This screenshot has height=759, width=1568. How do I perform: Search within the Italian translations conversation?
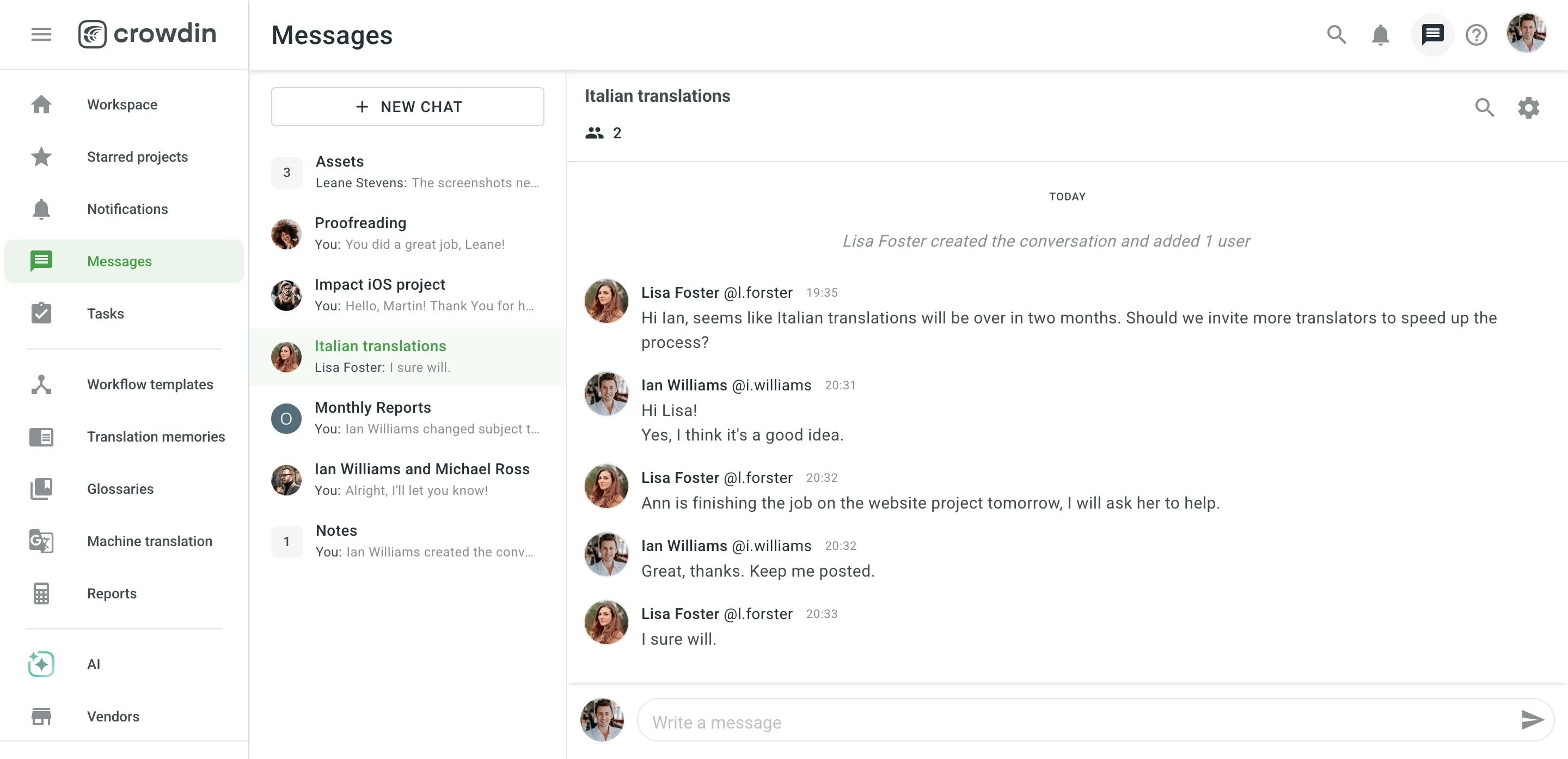pyautogui.click(x=1484, y=108)
